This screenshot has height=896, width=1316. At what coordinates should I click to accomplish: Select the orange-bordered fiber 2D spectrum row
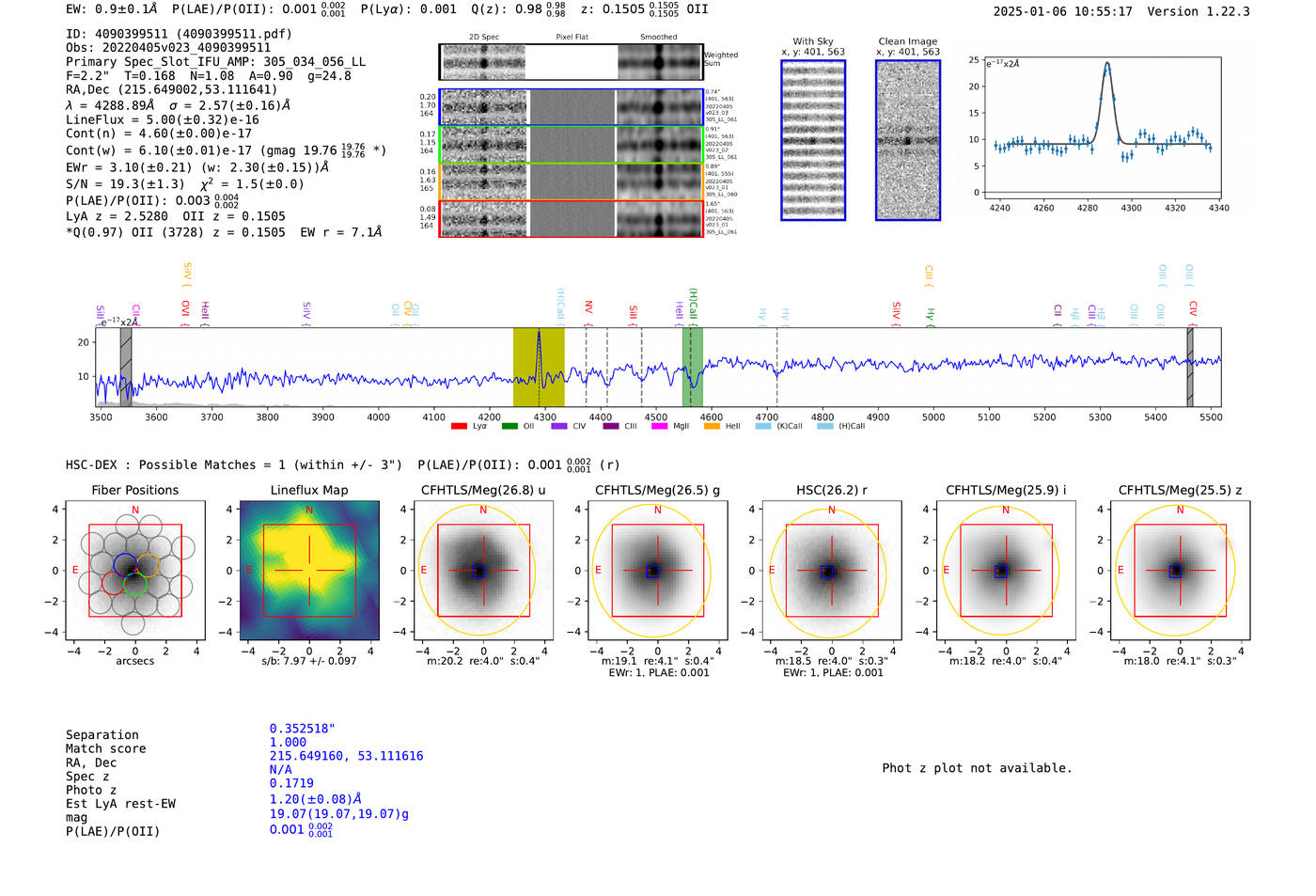point(571,181)
